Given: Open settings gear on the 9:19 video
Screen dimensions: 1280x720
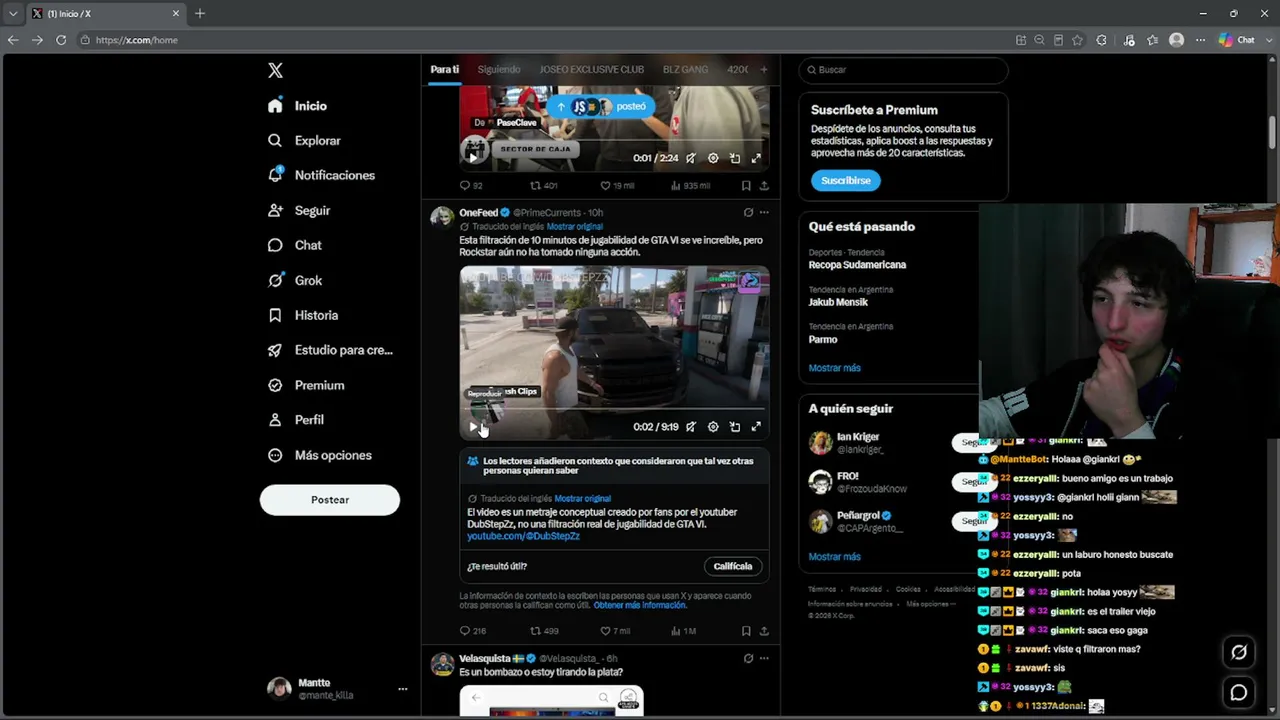Looking at the screenshot, I should point(713,427).
